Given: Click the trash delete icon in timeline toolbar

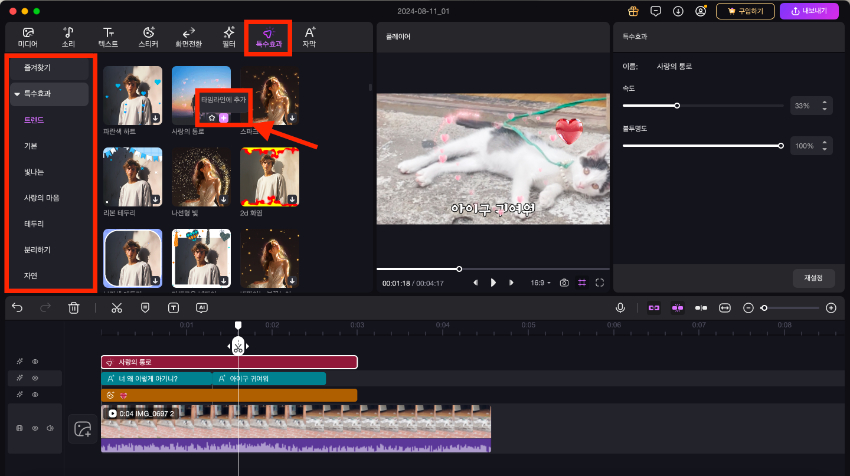Looking at the screenshot, I should [74, 308].
